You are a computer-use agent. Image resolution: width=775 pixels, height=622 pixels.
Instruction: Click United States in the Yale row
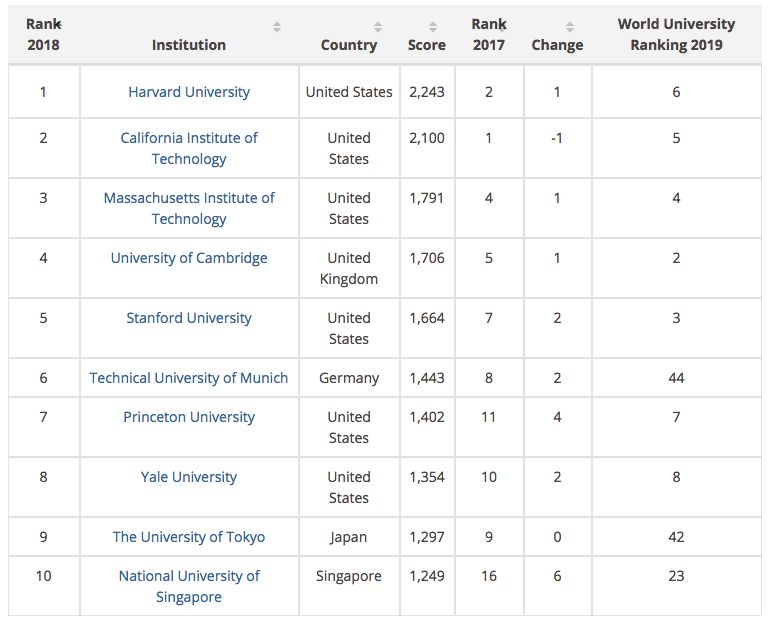point(349,488)
